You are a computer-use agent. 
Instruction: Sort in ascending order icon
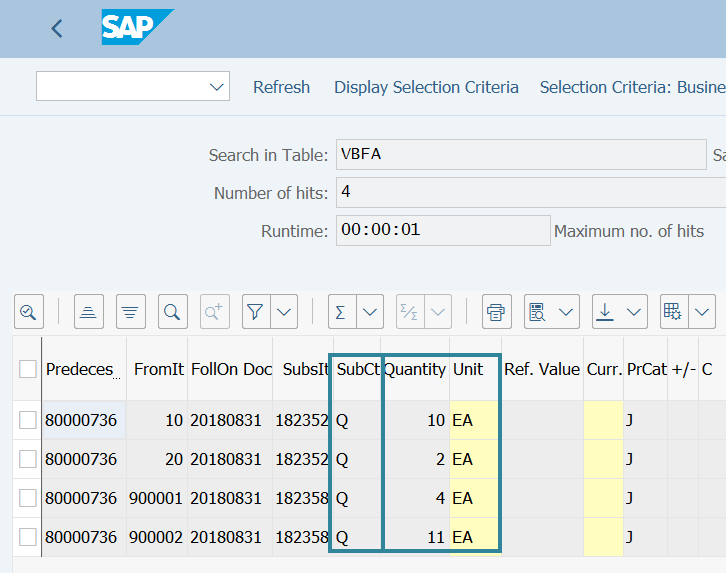pos(88,311)
